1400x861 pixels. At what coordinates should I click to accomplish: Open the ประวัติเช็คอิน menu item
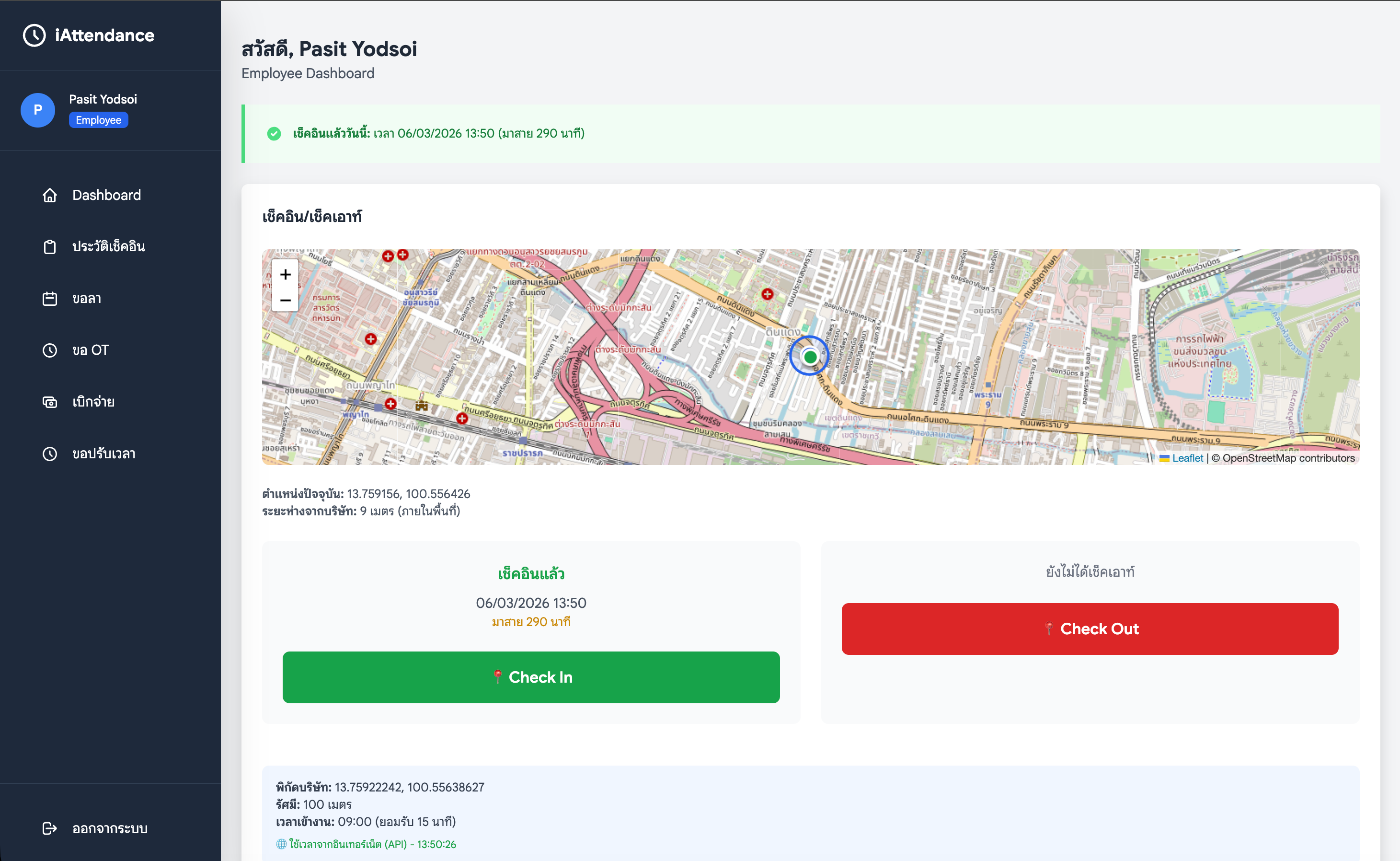(108, 246)
